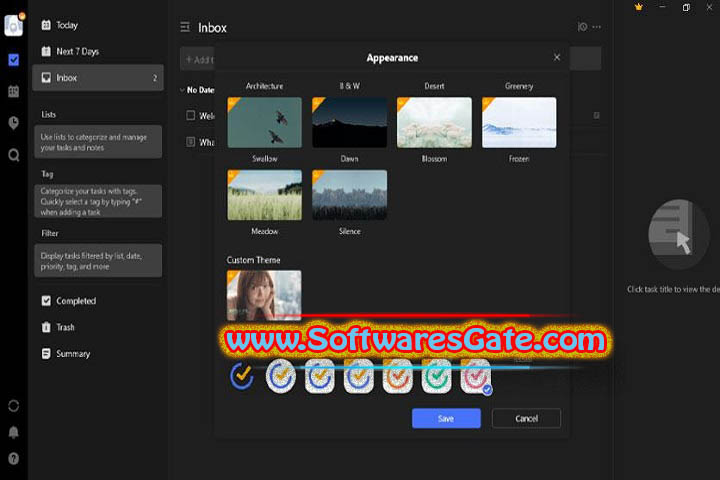Click the Add task input field
Screen dimensions: 720x480
pyautogui.click(x=390, y=59)
